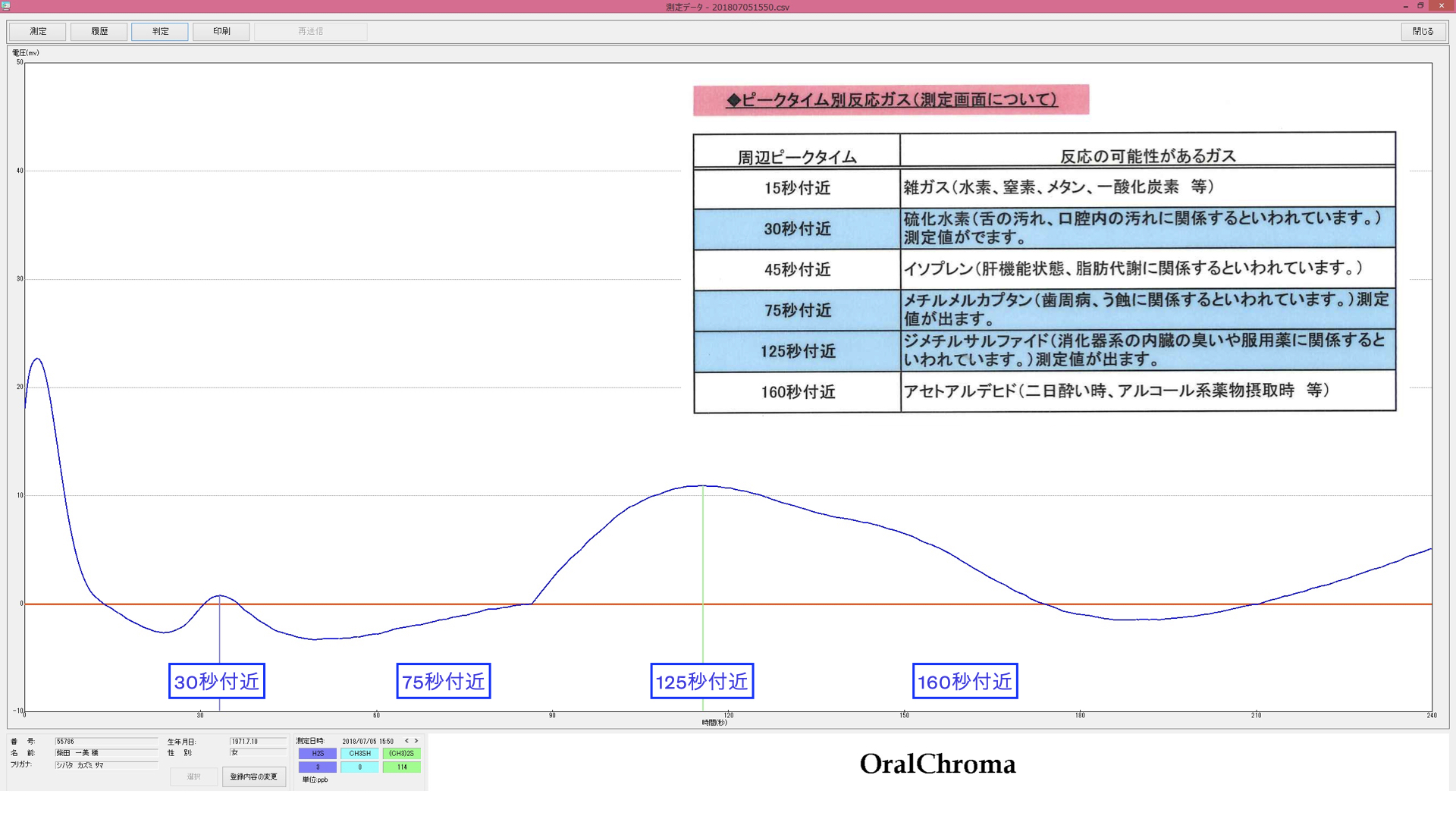Select the 判定 judgment tab
Viewport: 1456px width, 819px height.
[x=160, y=31]
